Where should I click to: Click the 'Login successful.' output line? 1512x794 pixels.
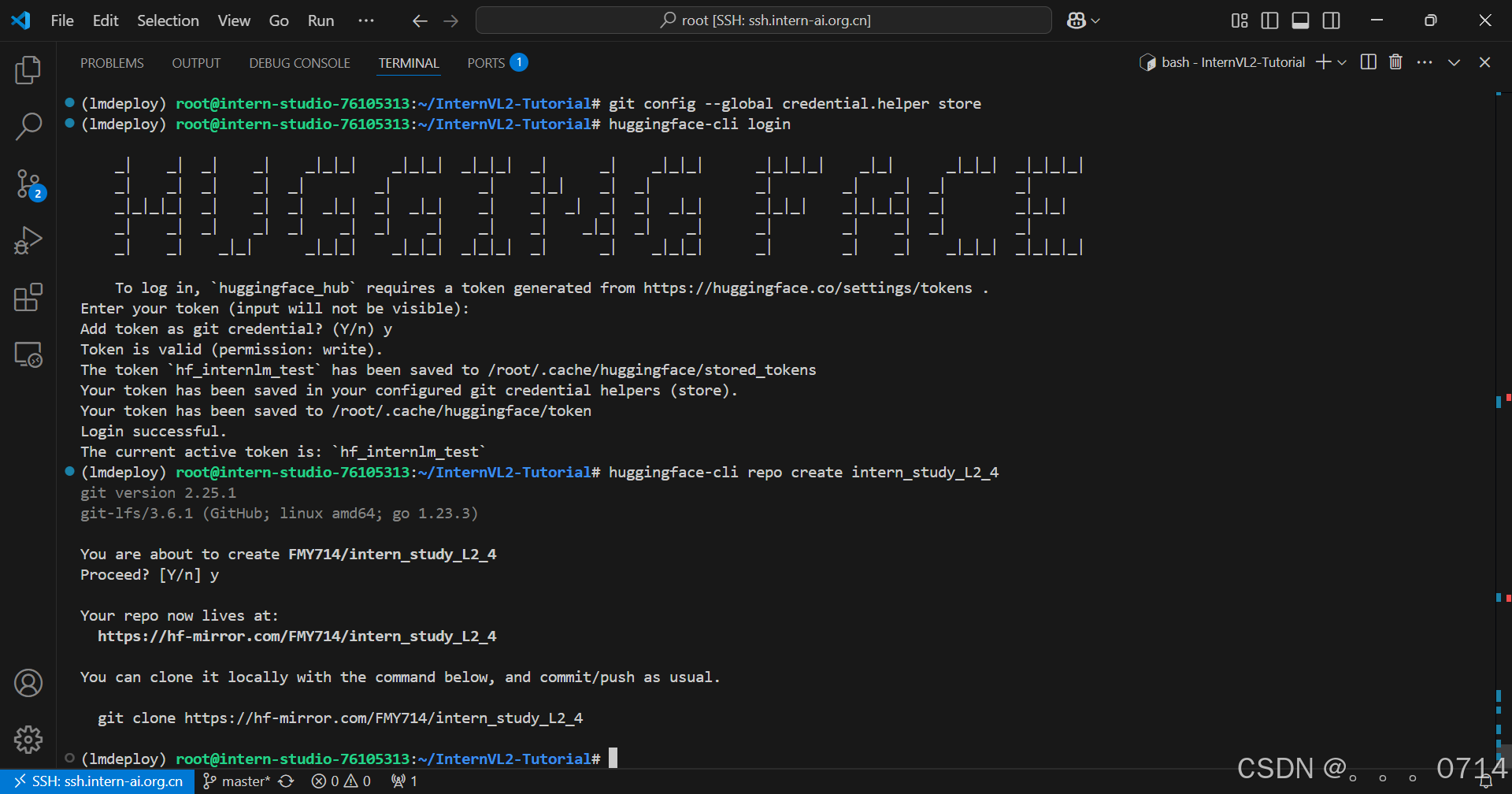point(154,432)
